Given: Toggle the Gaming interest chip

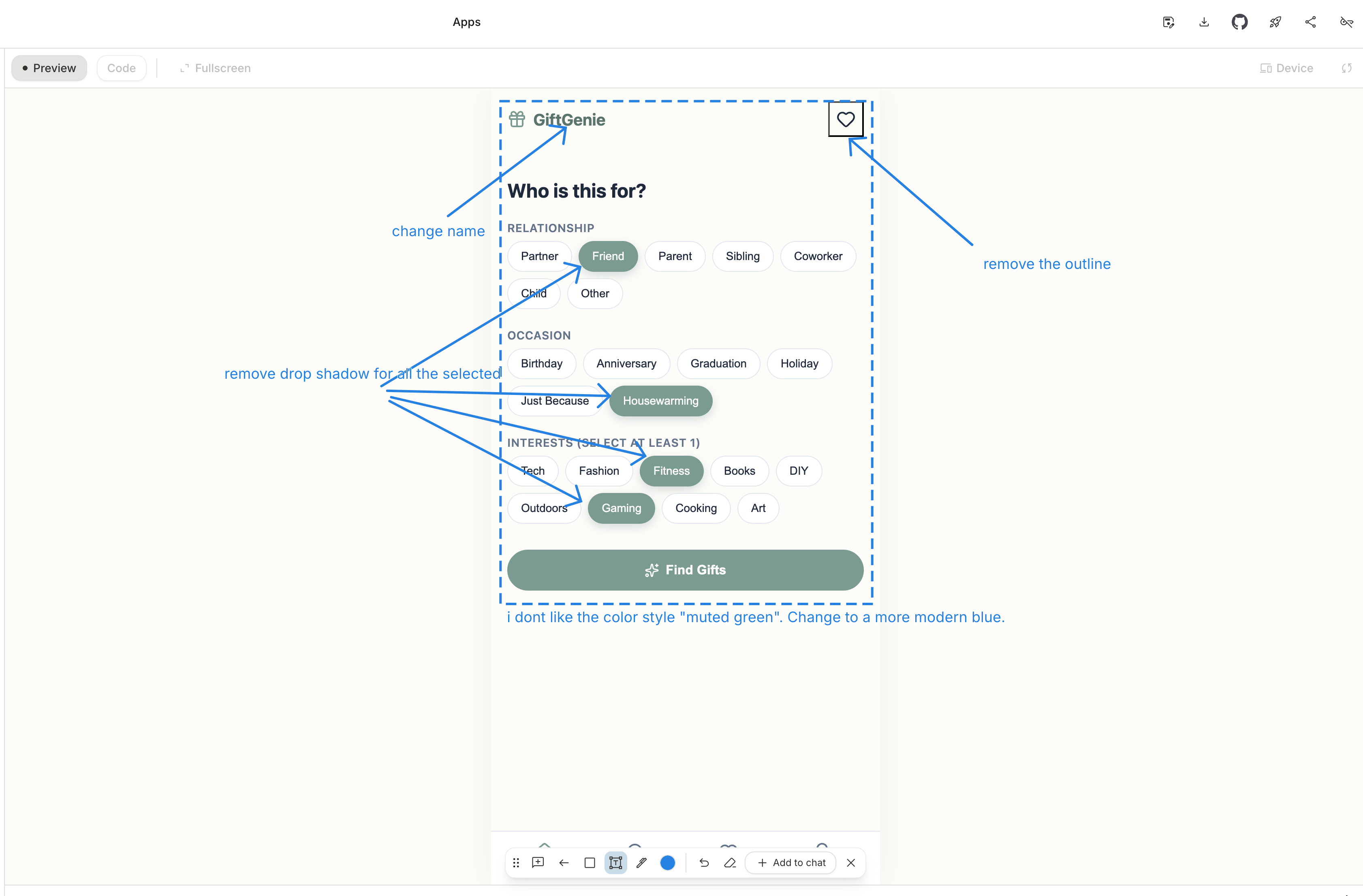Looking at the screenshot, I should tap(621, 508).
